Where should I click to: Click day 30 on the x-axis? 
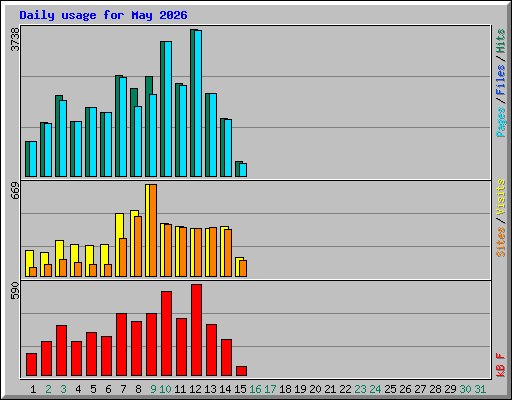point(465,389)
